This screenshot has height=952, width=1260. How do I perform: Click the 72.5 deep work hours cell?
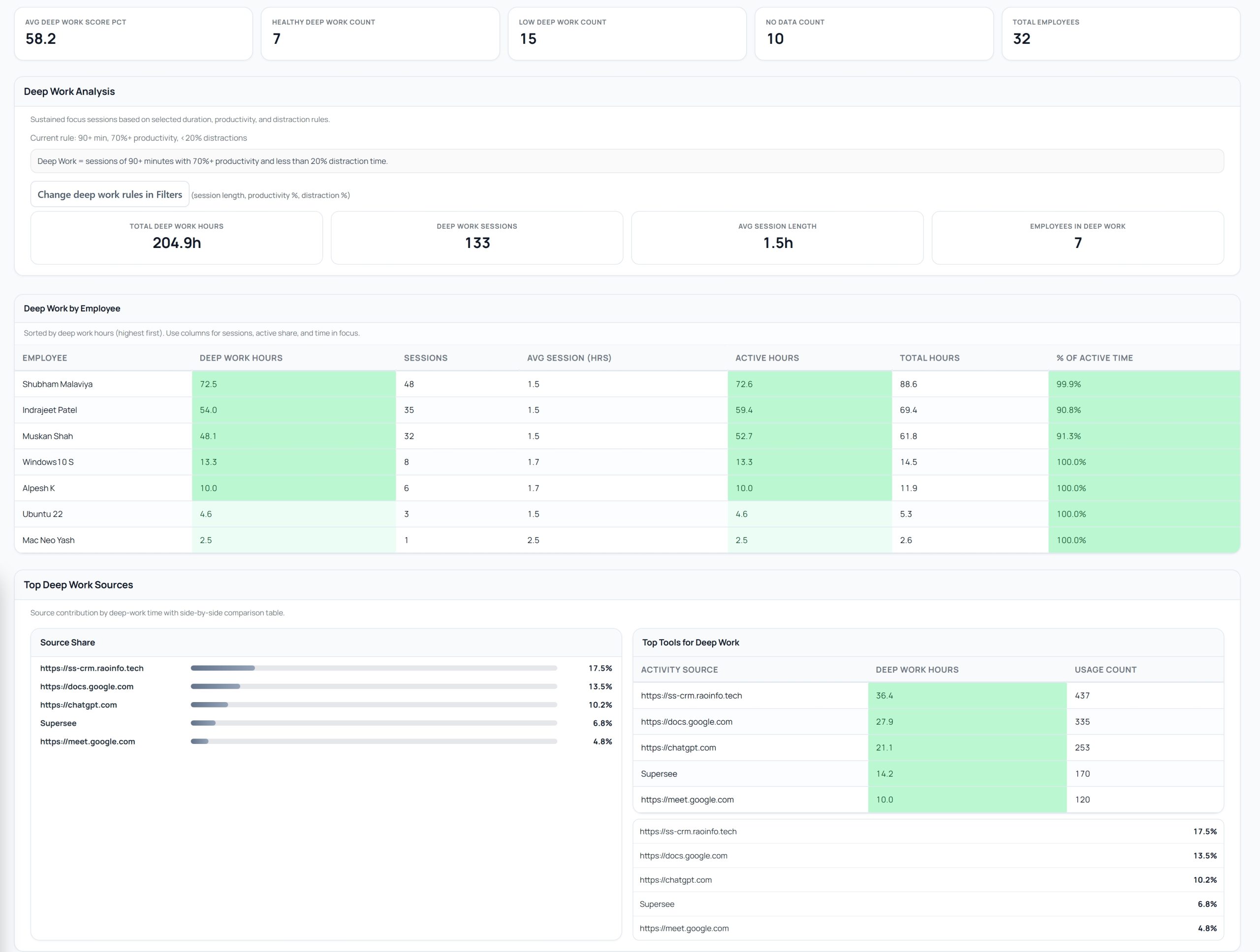pyautogui.click(x=294, y=384)
